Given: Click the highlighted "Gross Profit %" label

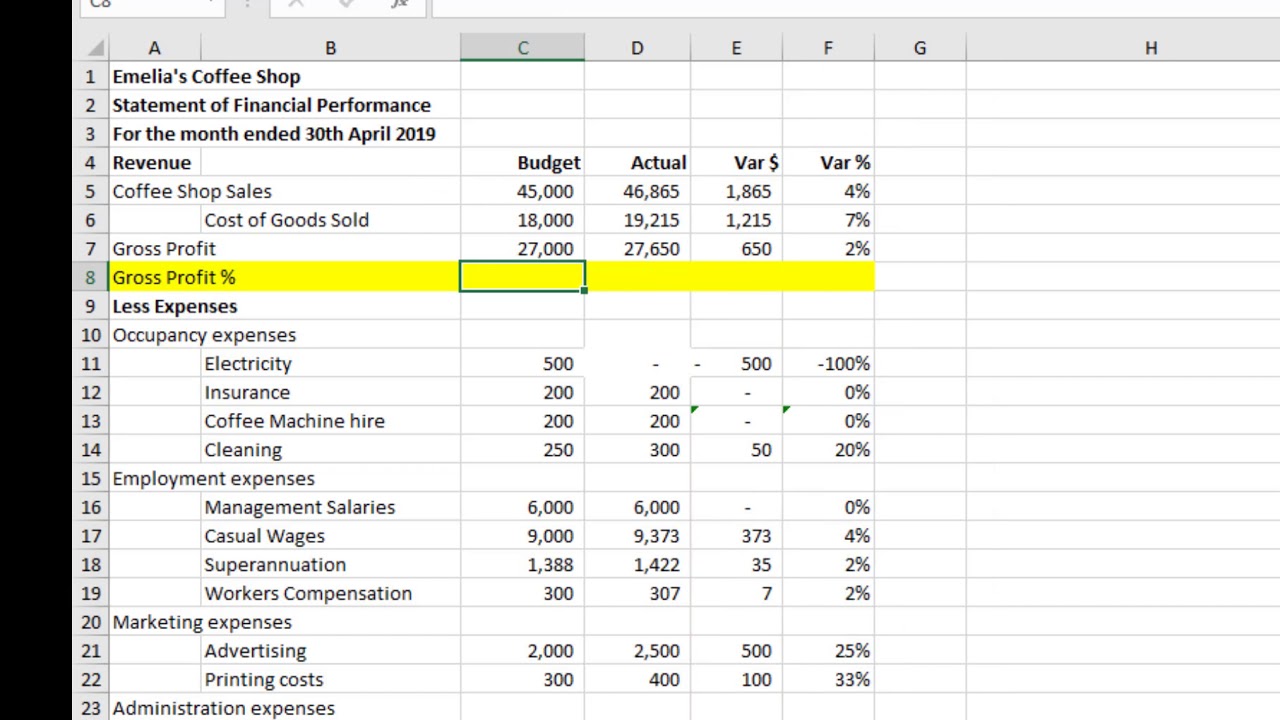Looking at the screenshot, I should pyautogui.click(x=174, y=277).
